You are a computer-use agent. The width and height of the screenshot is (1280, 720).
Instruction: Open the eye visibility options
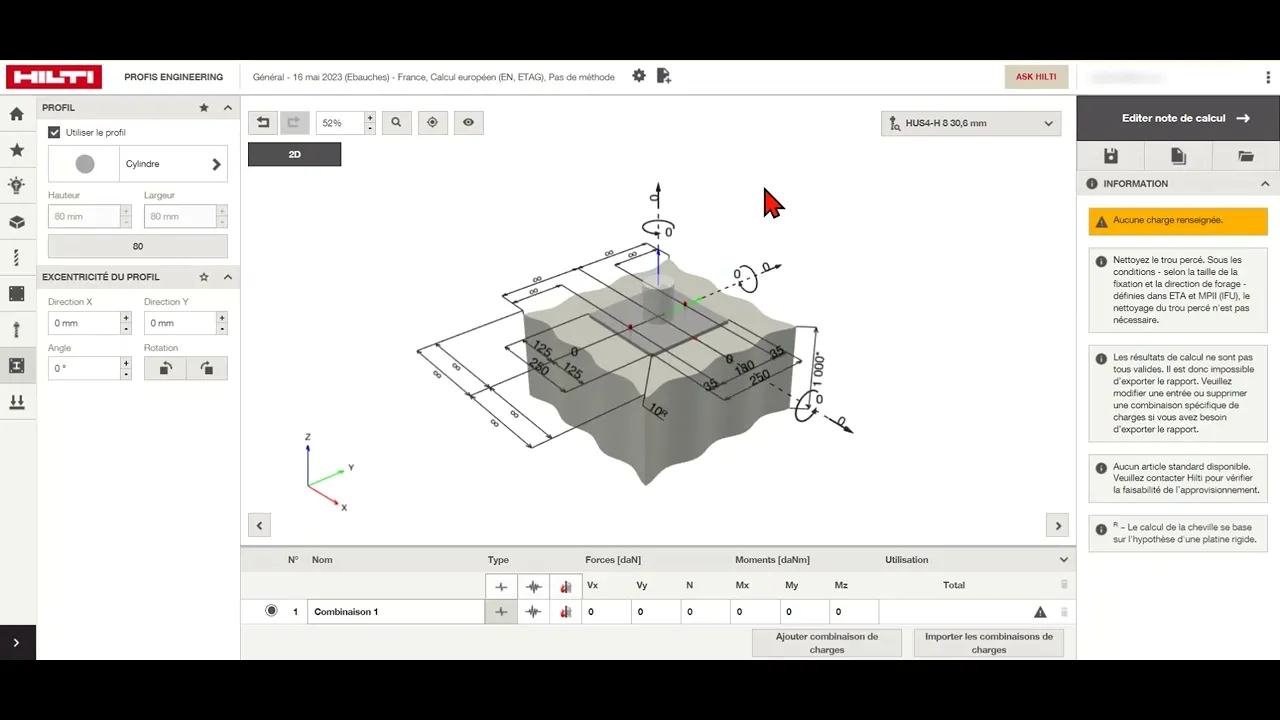click(x=468, y=122)
